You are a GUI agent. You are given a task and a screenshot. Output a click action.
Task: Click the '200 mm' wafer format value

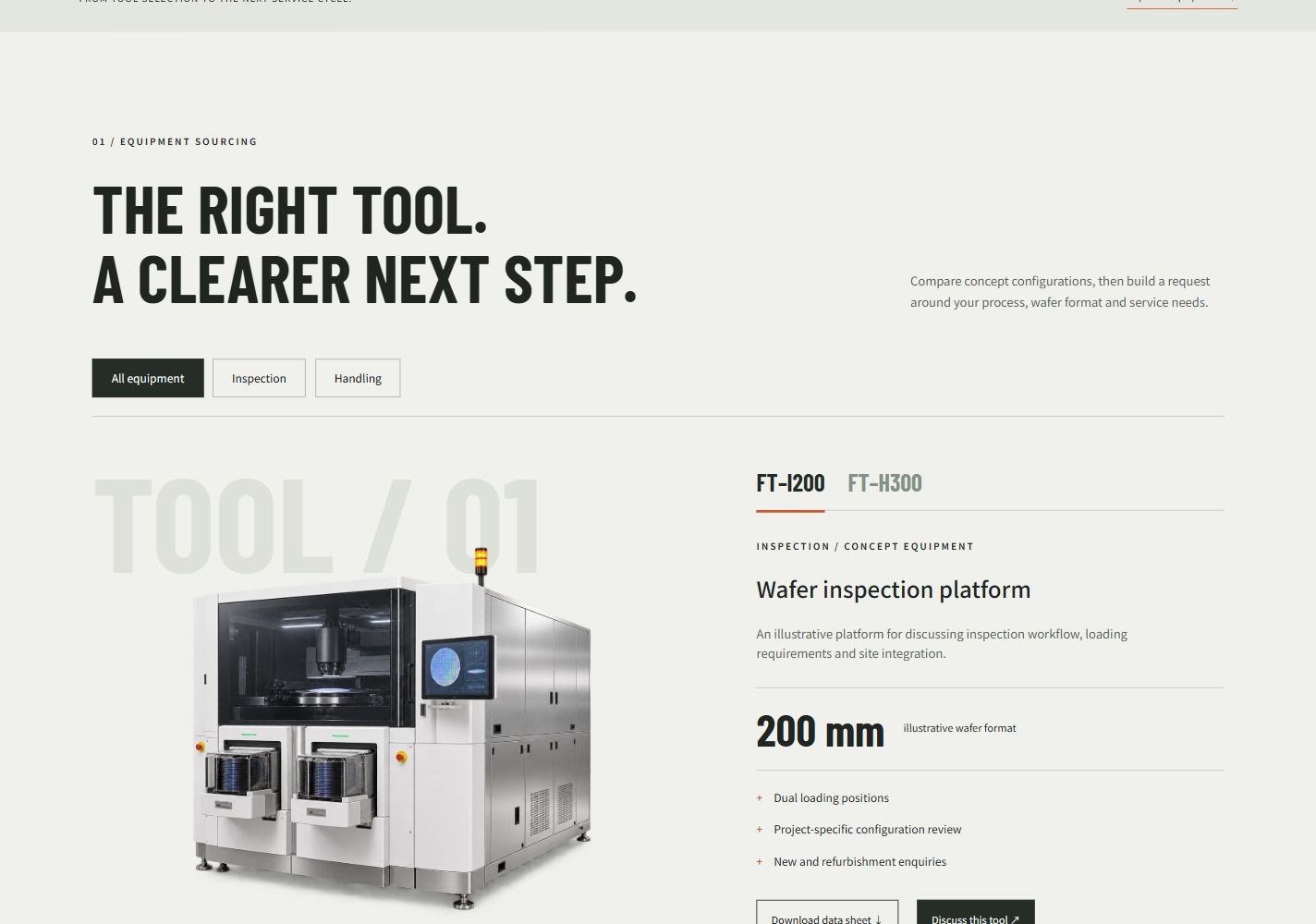click(x=820, y=731)
